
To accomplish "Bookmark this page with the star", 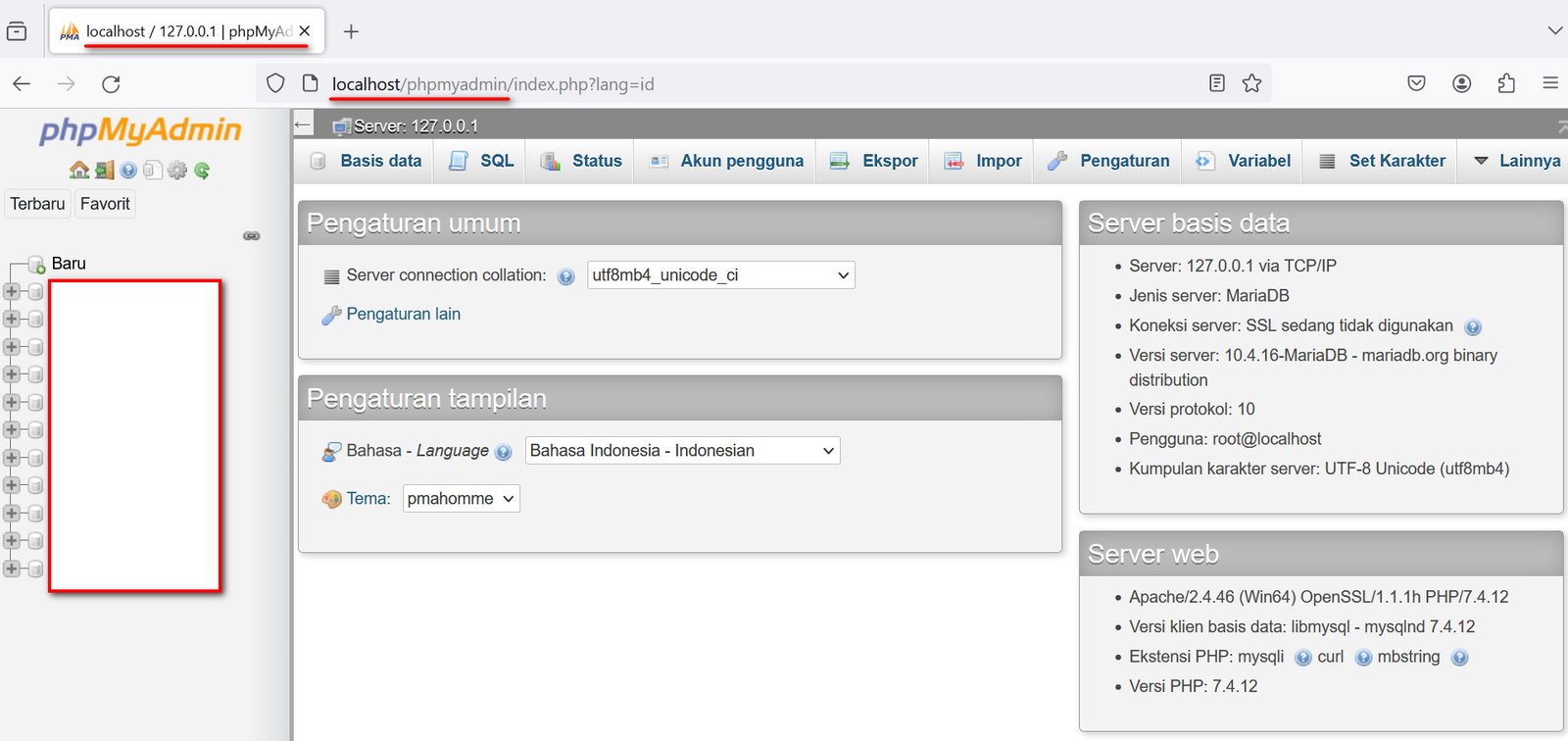I will click(1251, 83).
